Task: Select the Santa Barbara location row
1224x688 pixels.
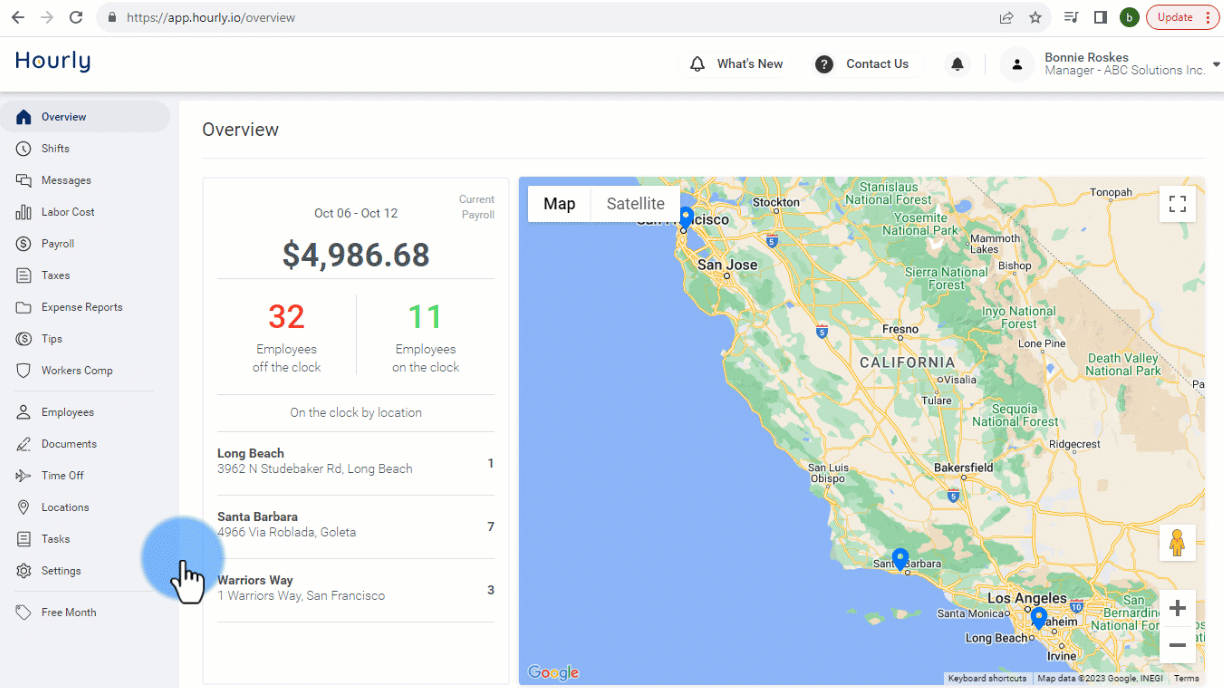Action: pos(356,527)
